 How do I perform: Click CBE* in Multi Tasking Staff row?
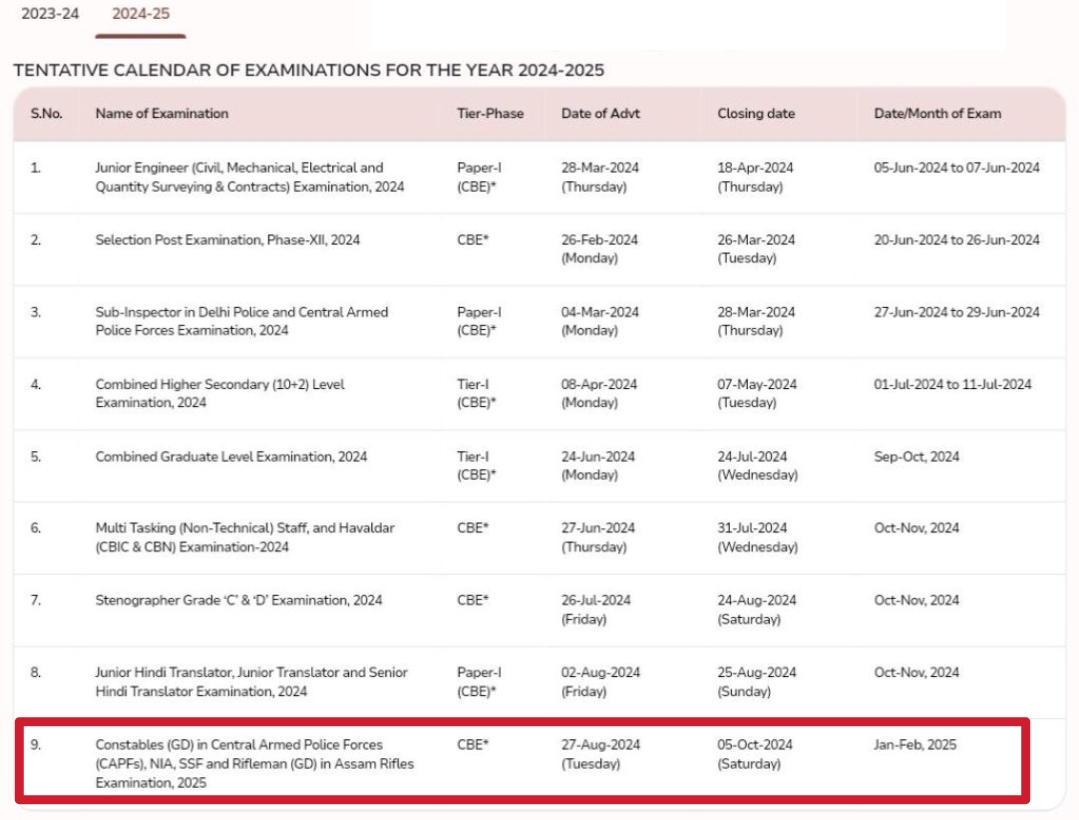[472, 528]
